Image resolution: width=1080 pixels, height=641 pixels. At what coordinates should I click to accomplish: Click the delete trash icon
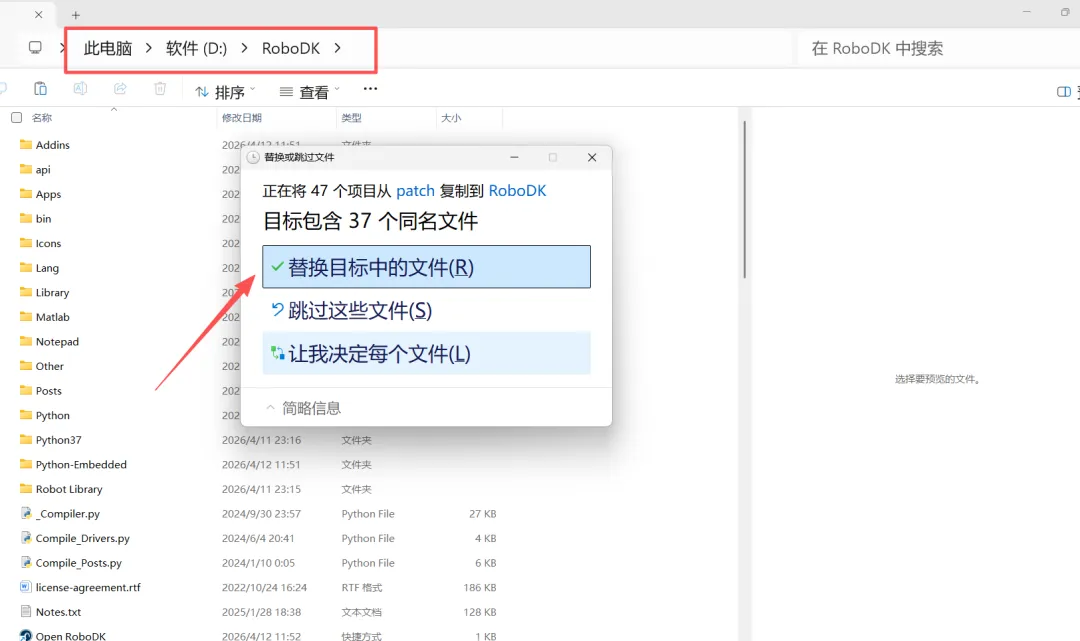[160, 89]
